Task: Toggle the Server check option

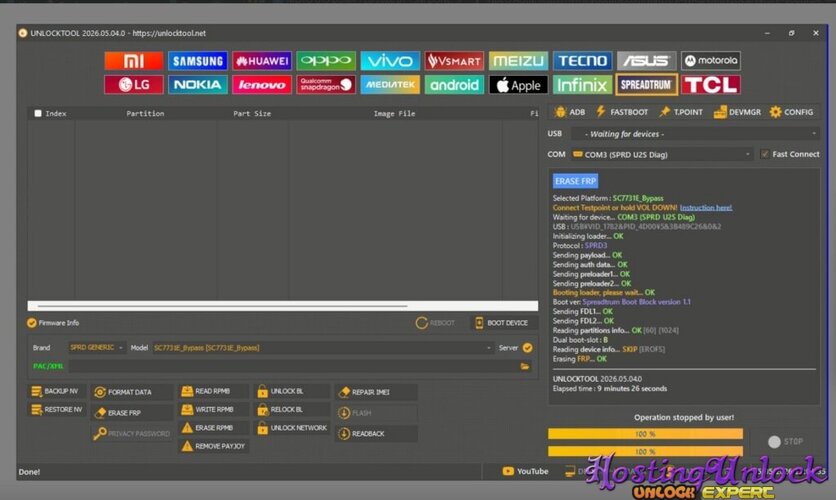Action: coord(527,348)
